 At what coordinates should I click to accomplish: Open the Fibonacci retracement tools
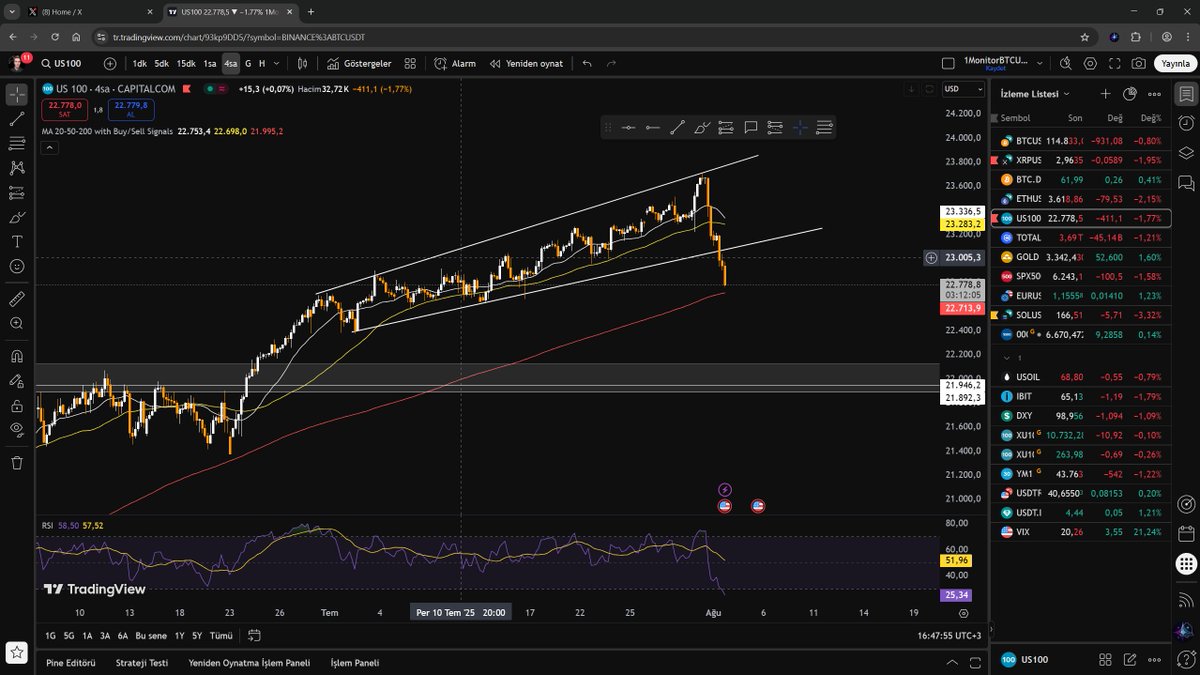point(17,144)
